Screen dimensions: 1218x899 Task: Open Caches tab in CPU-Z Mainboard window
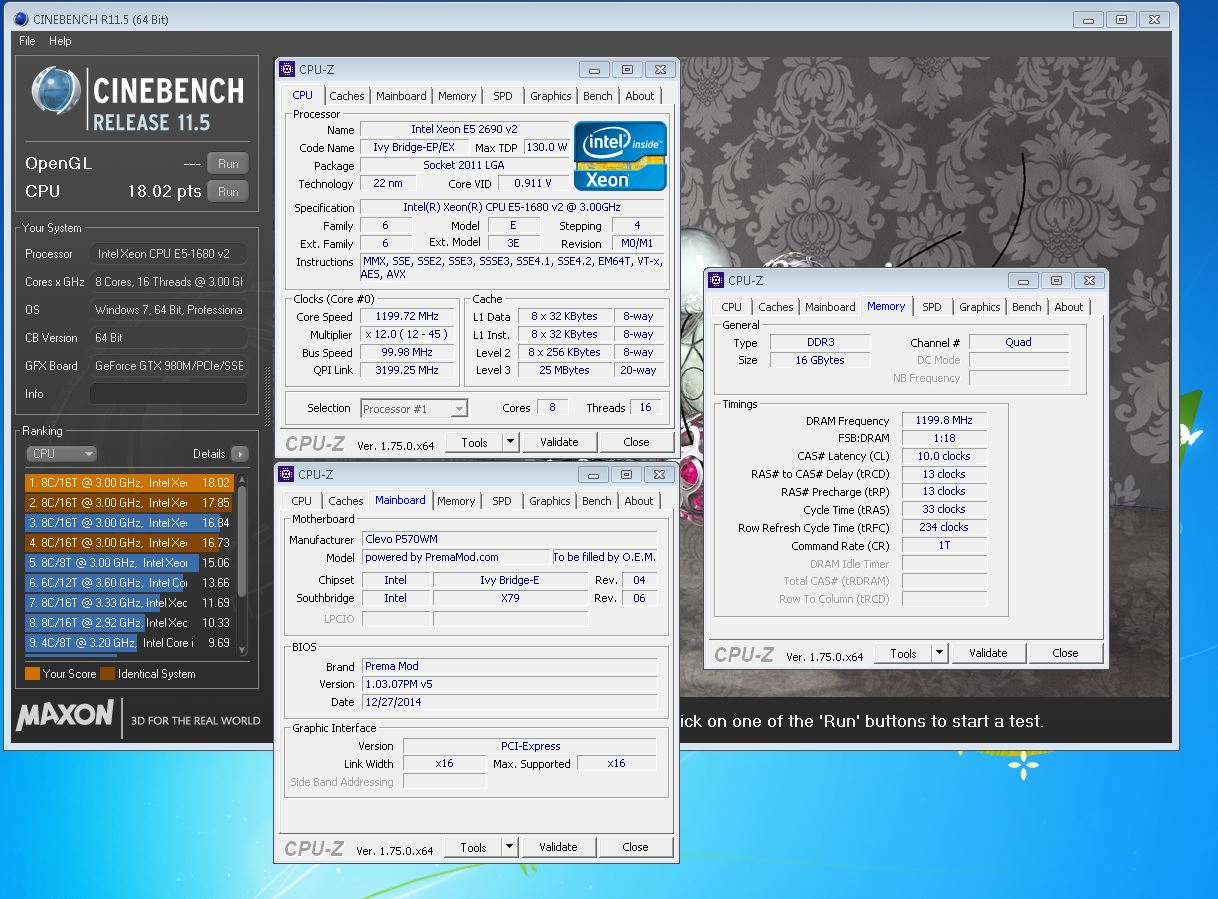pyautogui.click(x=345, y=501)
